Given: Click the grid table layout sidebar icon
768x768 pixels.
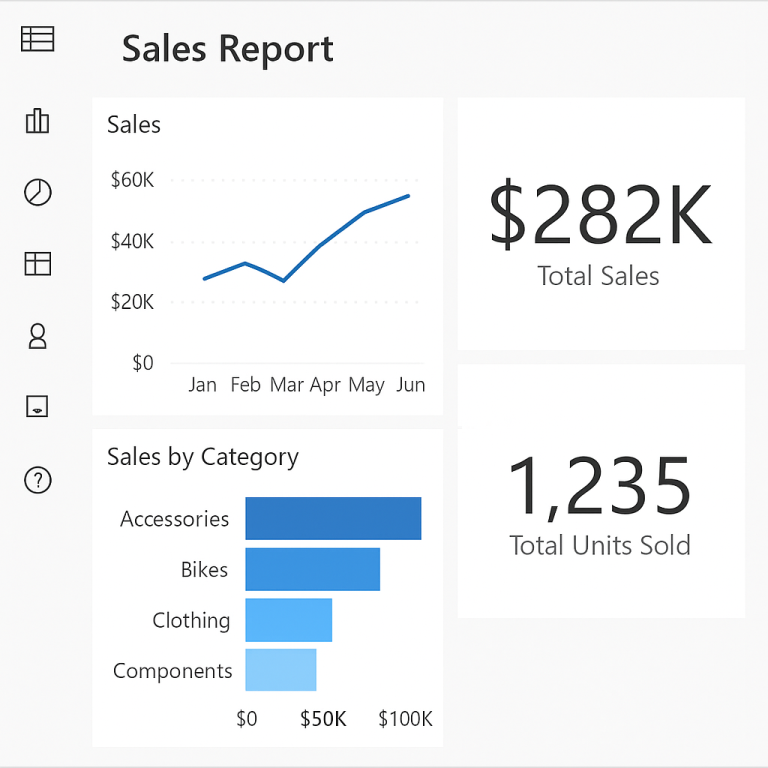Looking at the screenshot, I should pyautogui.click(x=37, y=263).
